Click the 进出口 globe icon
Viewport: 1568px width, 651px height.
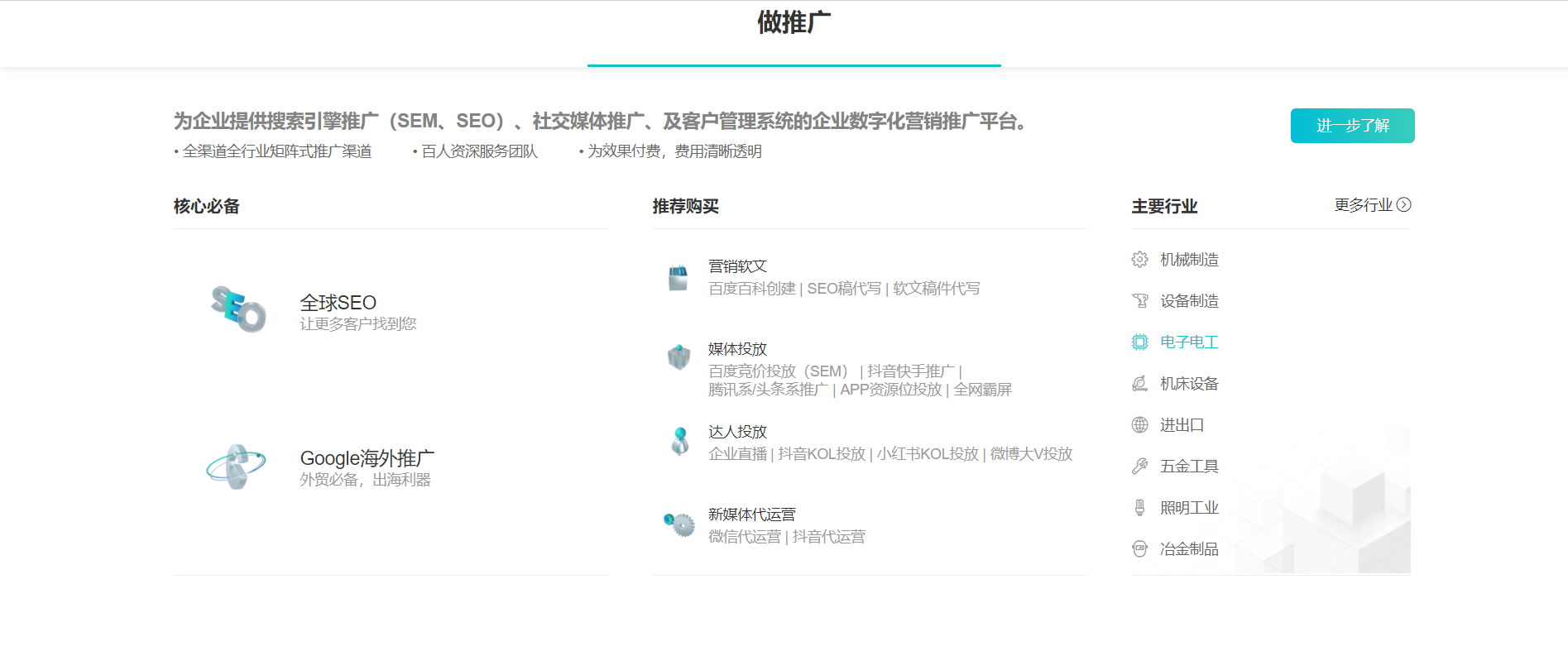(1139, 425)
